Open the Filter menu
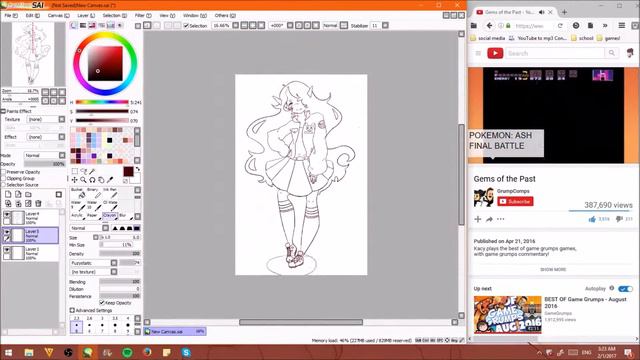 coord(143,16)
